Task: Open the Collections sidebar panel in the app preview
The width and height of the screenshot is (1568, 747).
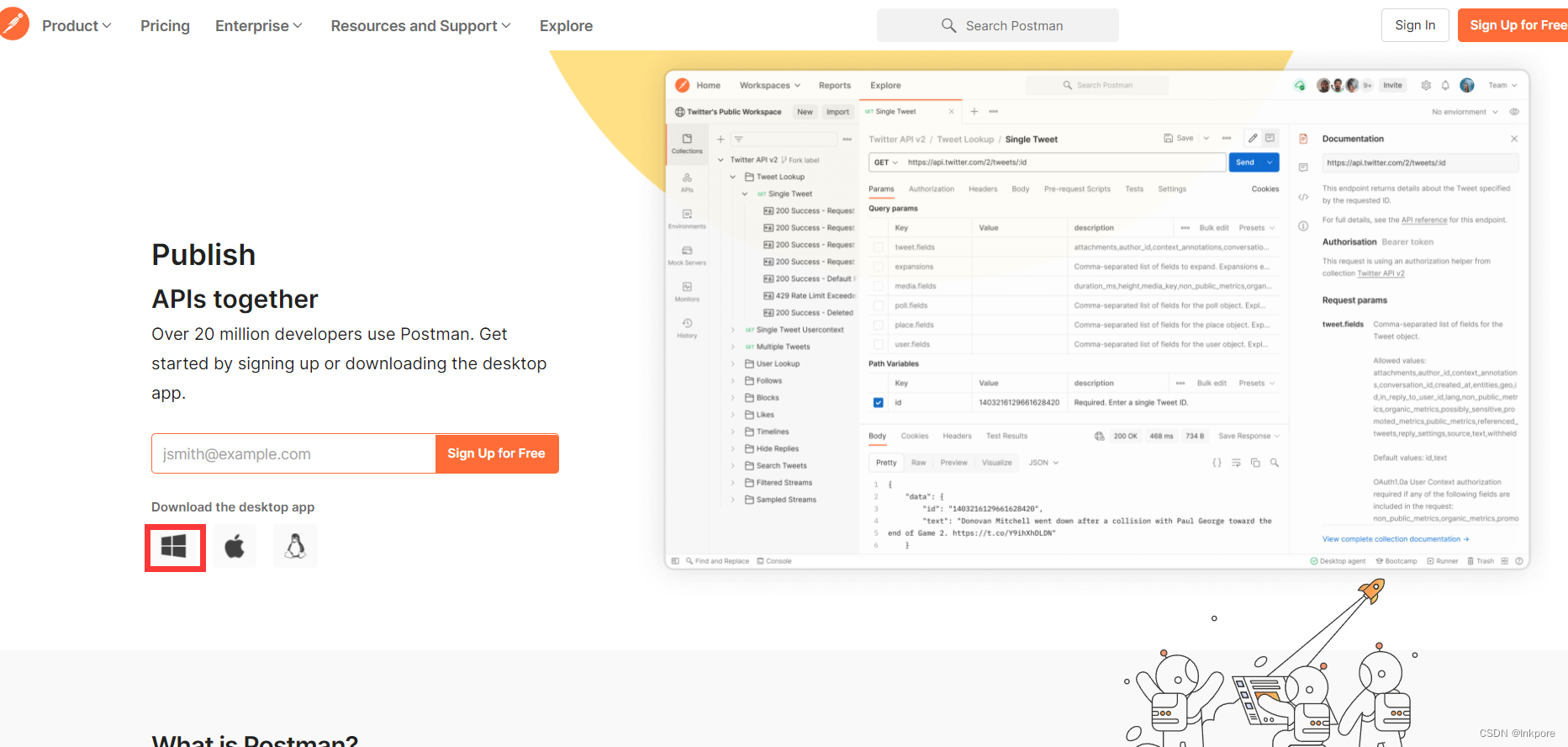Action: click(x=687, y=143)
